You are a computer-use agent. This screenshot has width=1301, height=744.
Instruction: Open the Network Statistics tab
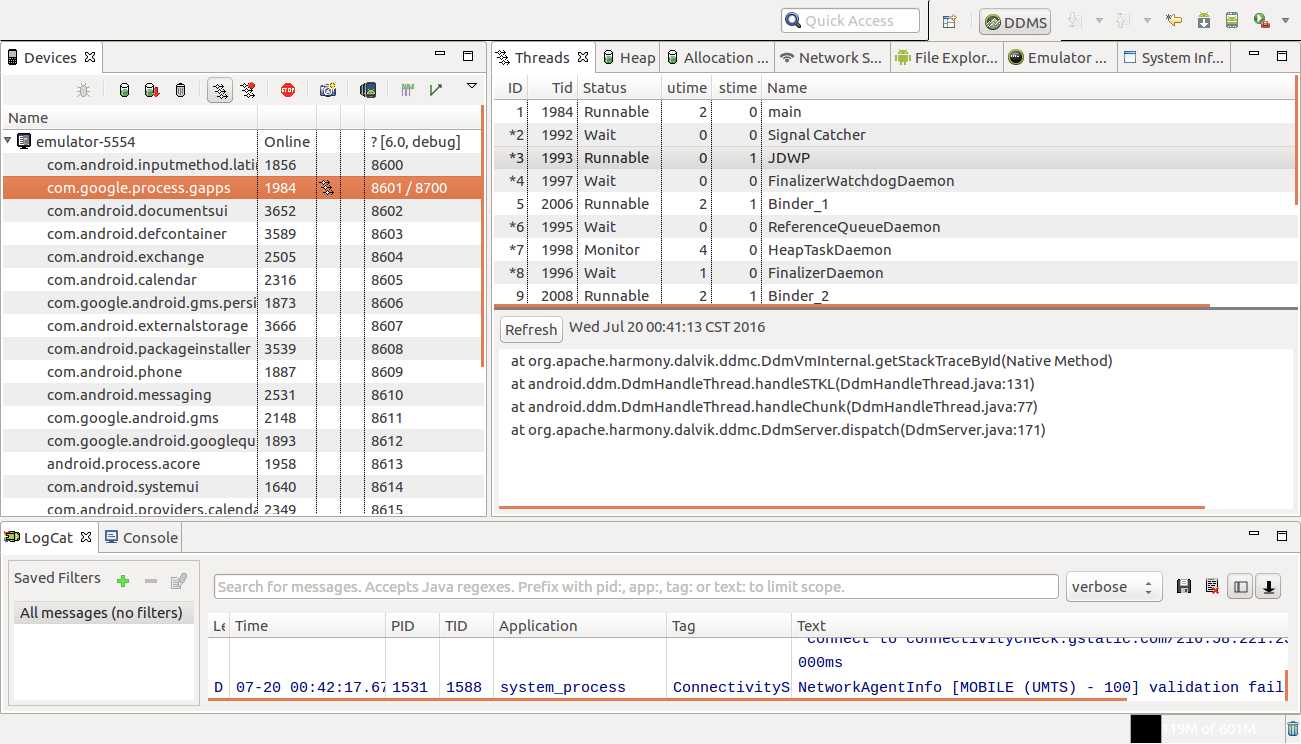(x=831, y=58)
